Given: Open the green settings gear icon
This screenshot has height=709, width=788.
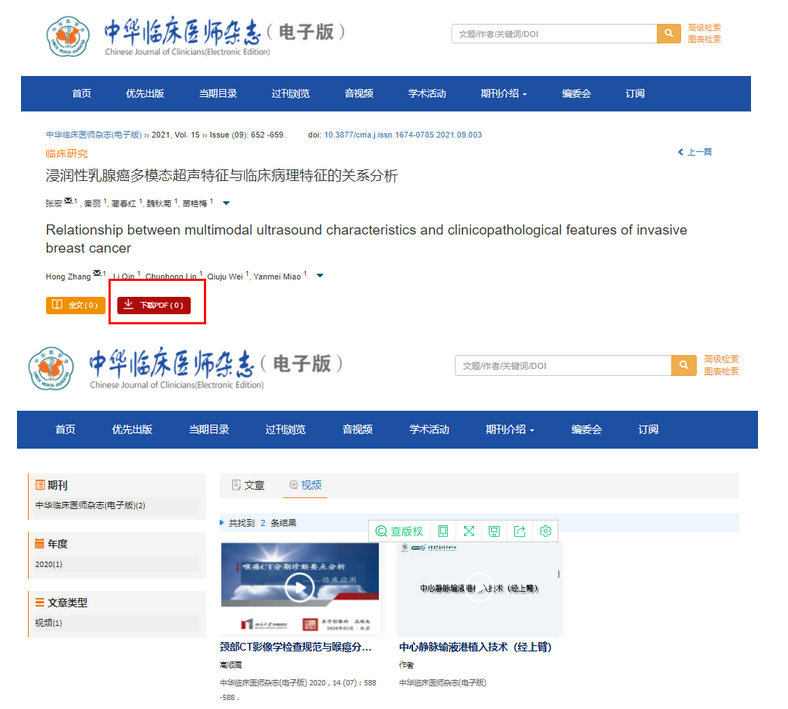Looking at the screenshot, I should pos(545,531).
